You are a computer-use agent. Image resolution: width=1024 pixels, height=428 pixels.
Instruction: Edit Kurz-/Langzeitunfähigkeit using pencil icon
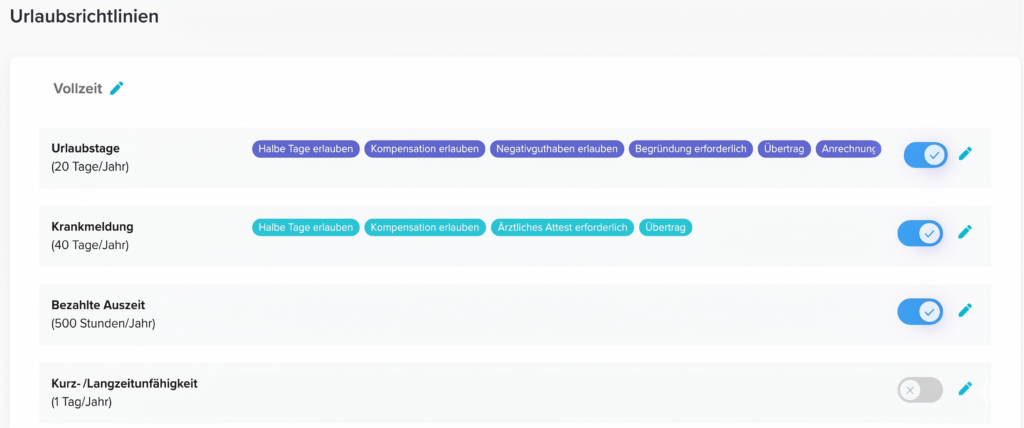point(965,389)
